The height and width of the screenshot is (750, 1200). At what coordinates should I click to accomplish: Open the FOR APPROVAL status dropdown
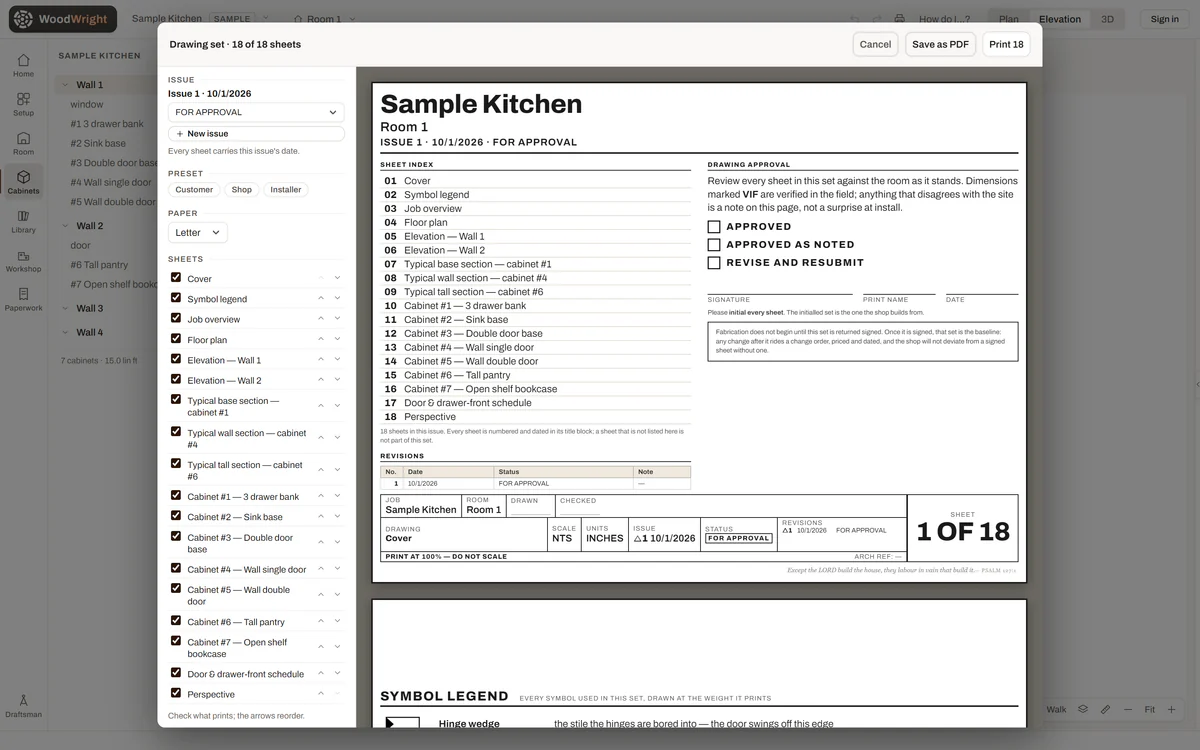point(256,112)
